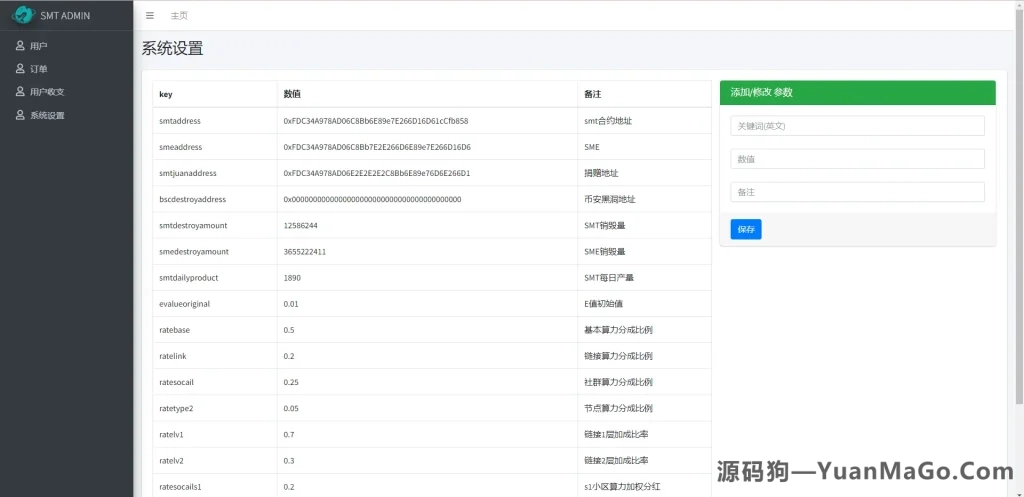This screenshot has height=497, width=1024.
Task: Click the icon beside 系统设置
Action: tap(20, 114)
